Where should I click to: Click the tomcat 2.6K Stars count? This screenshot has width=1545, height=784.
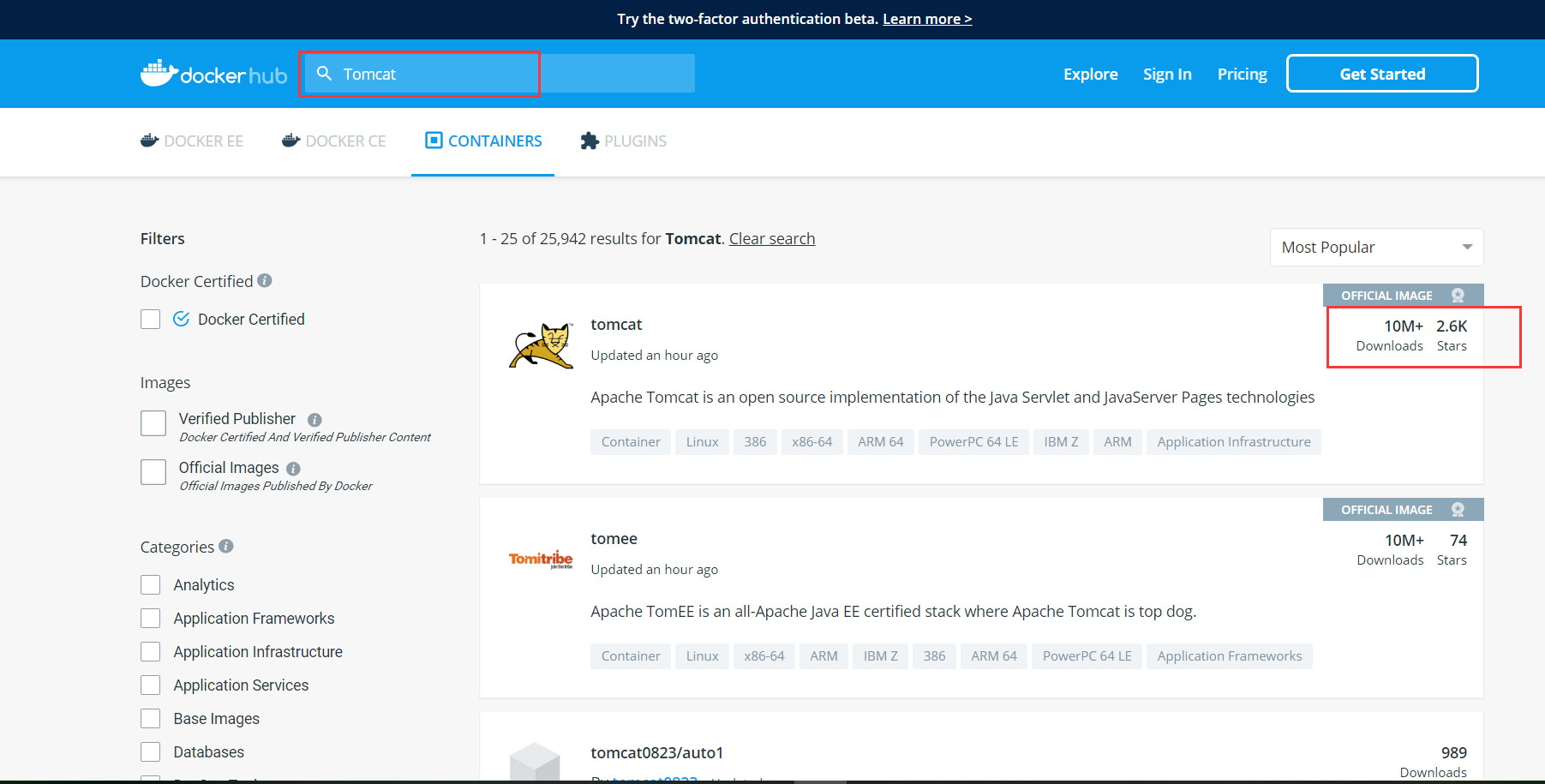tap(1452, 334)
